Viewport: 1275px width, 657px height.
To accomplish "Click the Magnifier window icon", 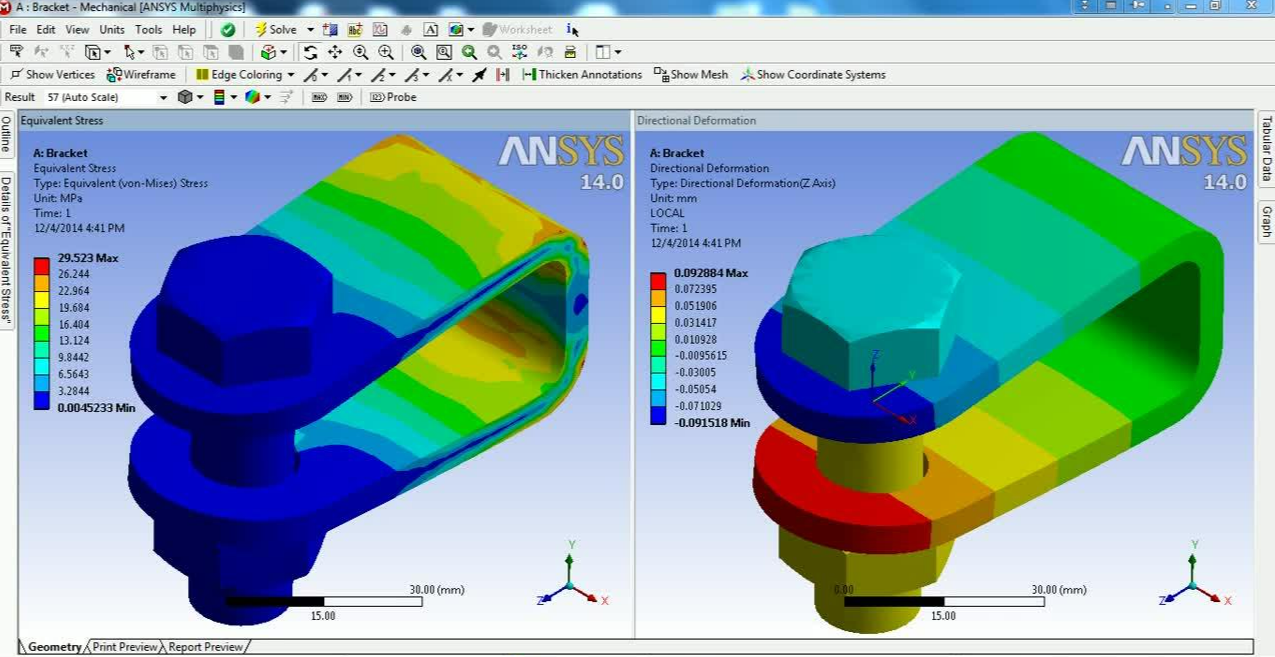I will pyautogui.click(x=444, y=52).
